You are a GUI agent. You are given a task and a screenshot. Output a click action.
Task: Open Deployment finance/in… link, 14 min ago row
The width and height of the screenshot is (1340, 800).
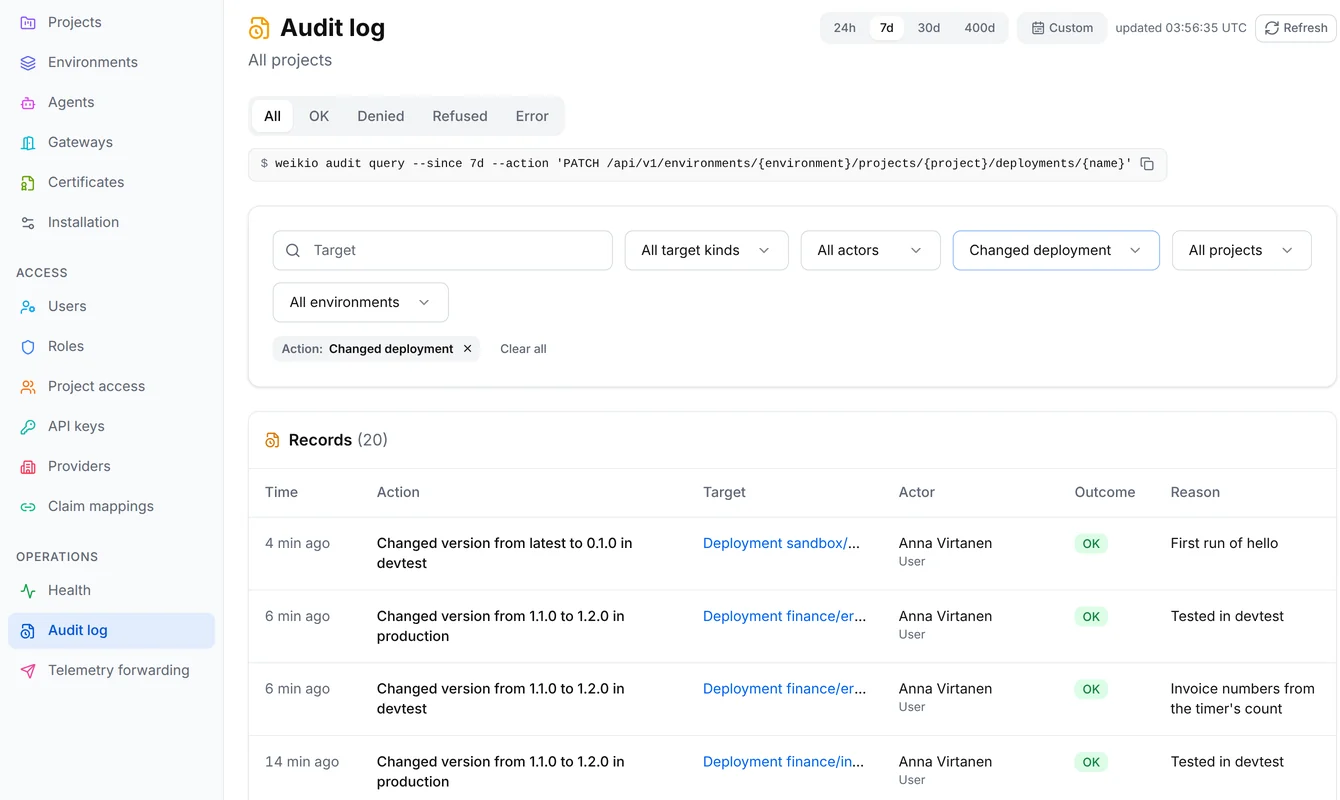tap(784, 761)
